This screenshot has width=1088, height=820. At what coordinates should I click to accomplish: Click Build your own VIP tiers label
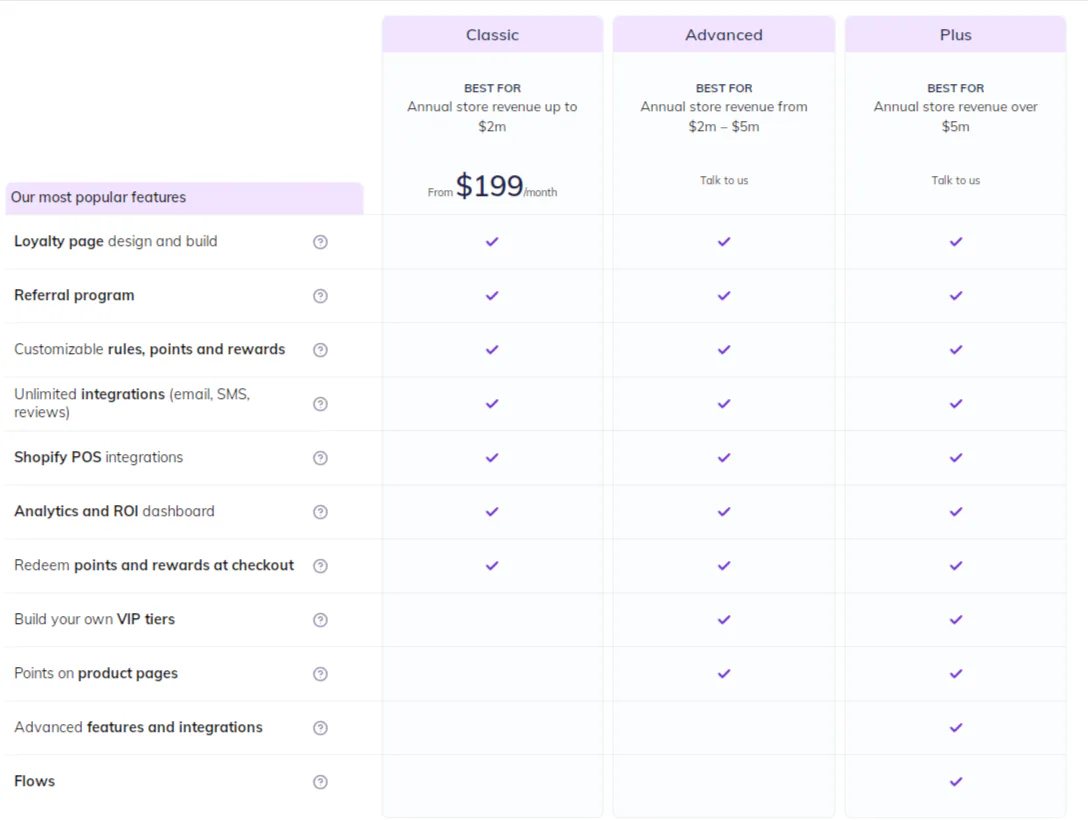pos(94,619)
